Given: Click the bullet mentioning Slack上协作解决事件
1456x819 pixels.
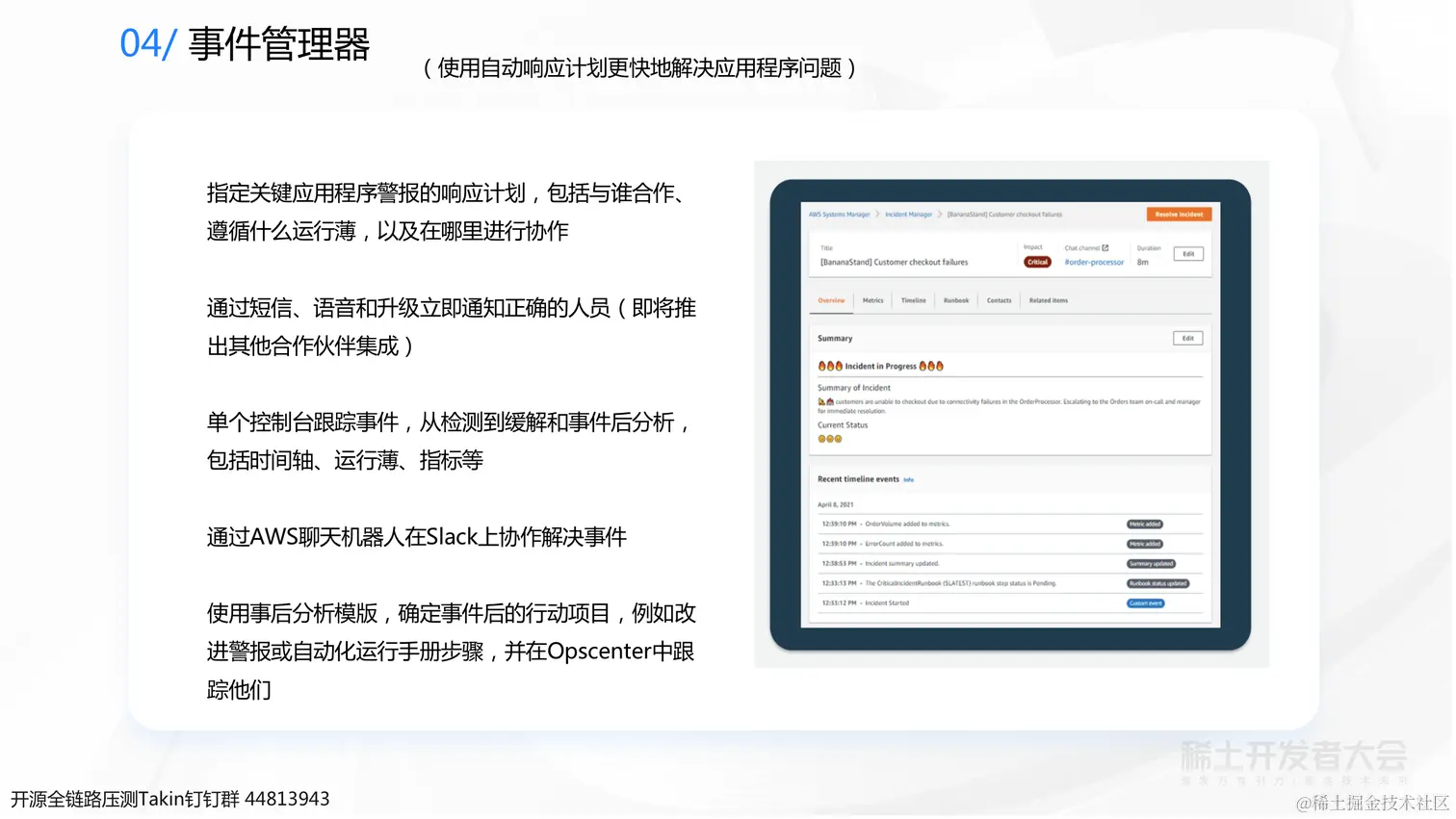Looking at the screenshot, I should tap(417, 537).
